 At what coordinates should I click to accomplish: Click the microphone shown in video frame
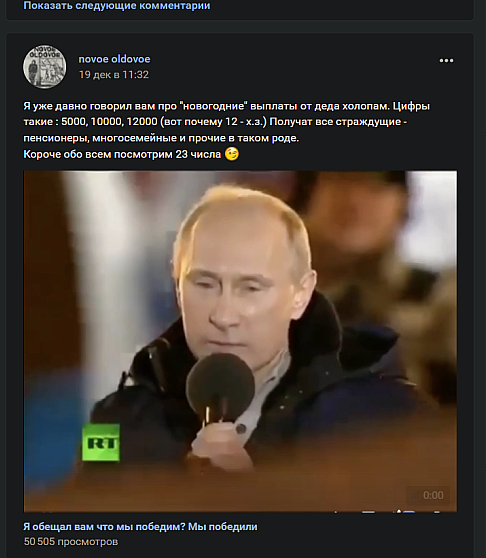(220, 388)
